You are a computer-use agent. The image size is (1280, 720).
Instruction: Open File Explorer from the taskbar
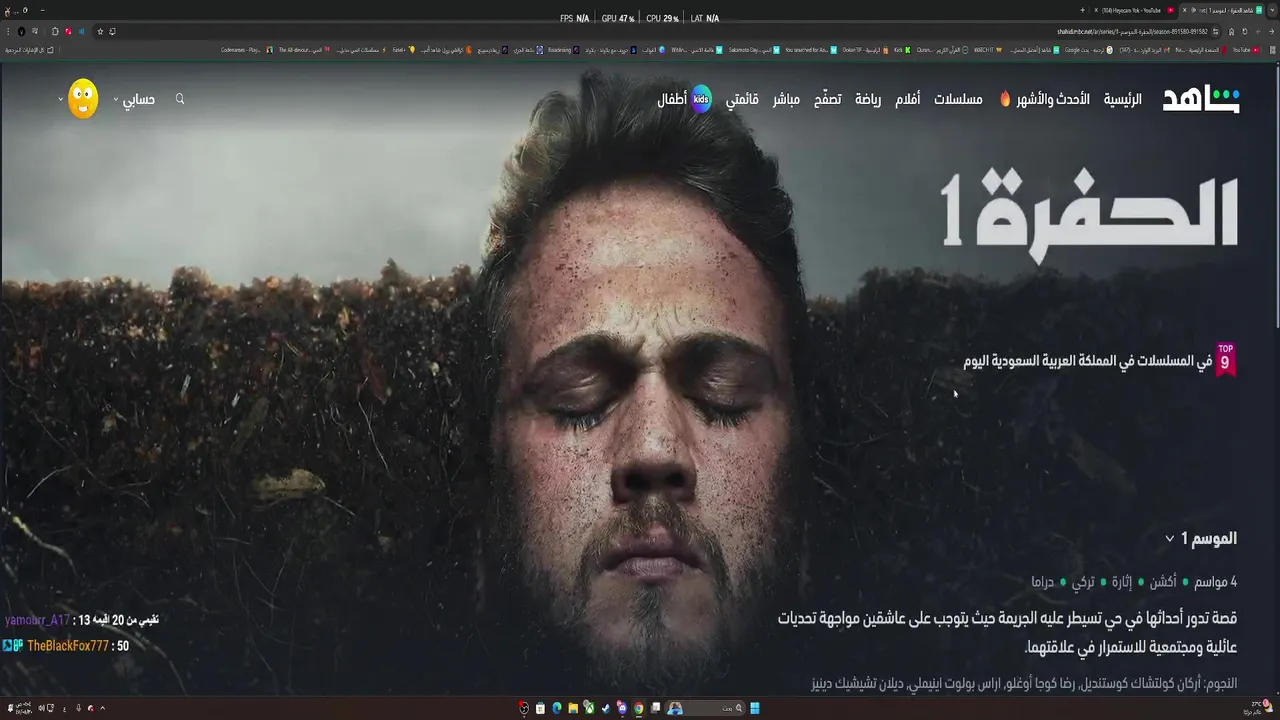[x=573, y=708]
